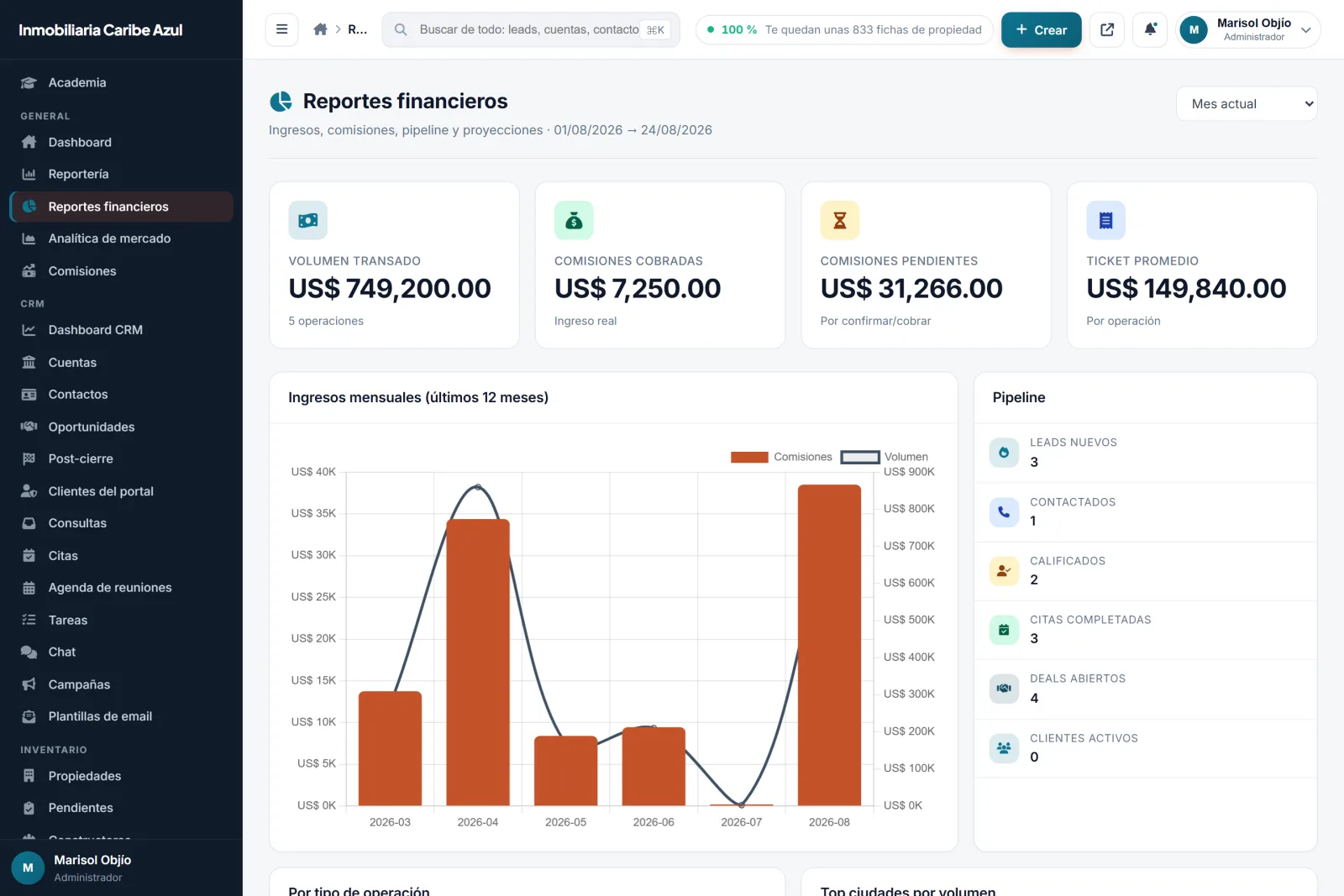Click the Comisiones pendientes hourglass icon
Viewport: 1344px width, 896px height.
pyautogui.click(x=840, y=220)
